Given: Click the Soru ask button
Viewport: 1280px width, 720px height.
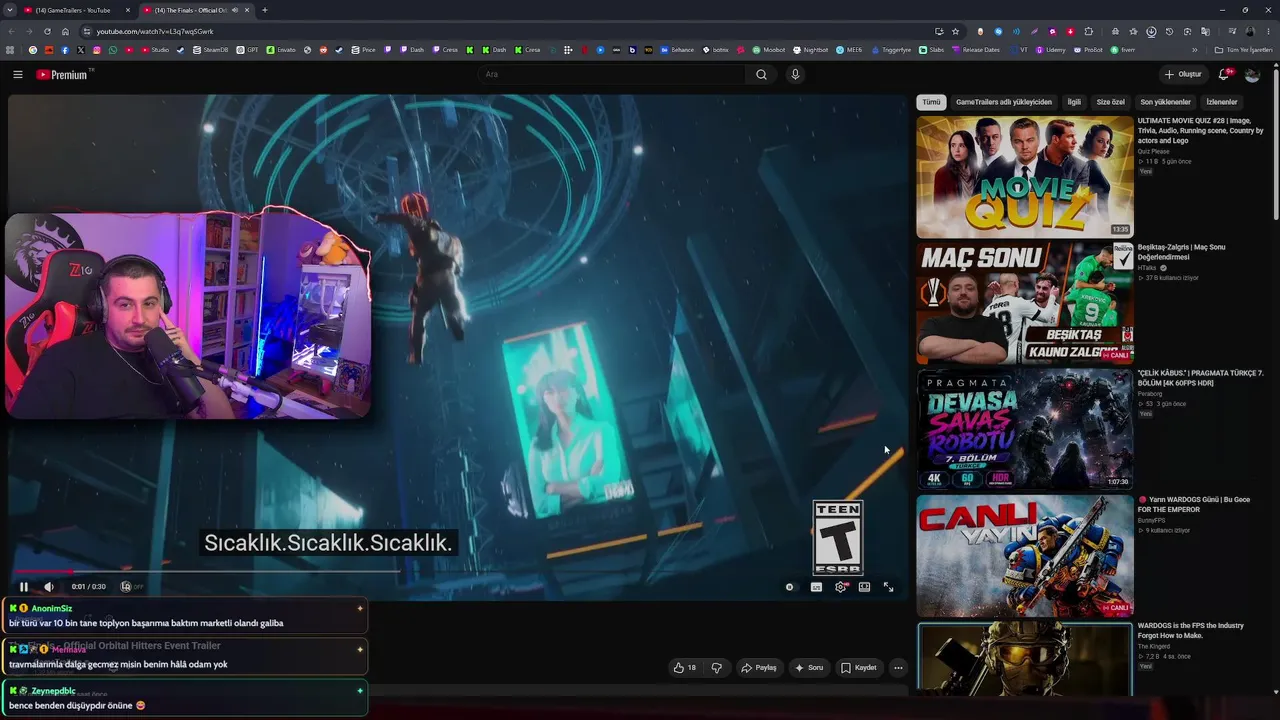Looking at the screenshot, I should [809, 668].
